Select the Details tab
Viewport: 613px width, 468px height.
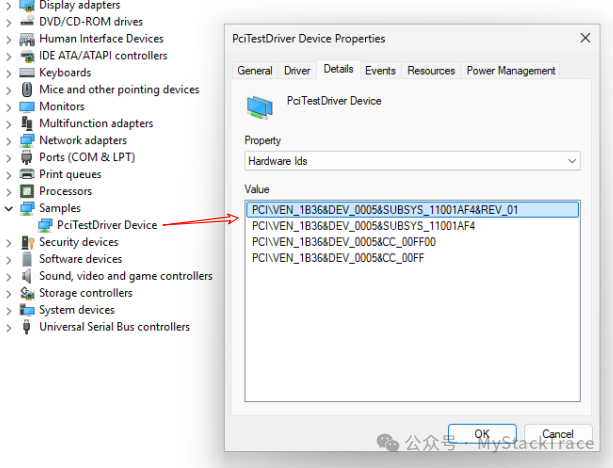click(x=339, y=69)
